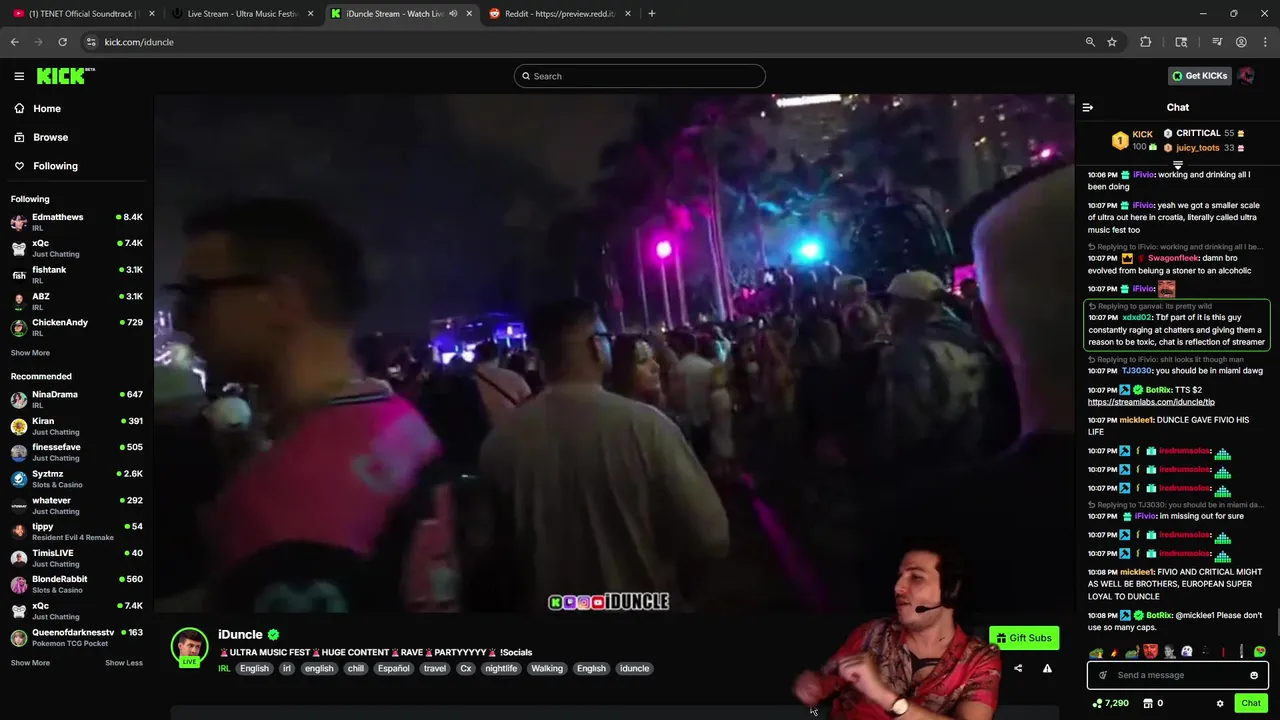Expand Recommended list with Show More
The height and width of the screenshot is (720, 1280).
(x=30, y=663)
